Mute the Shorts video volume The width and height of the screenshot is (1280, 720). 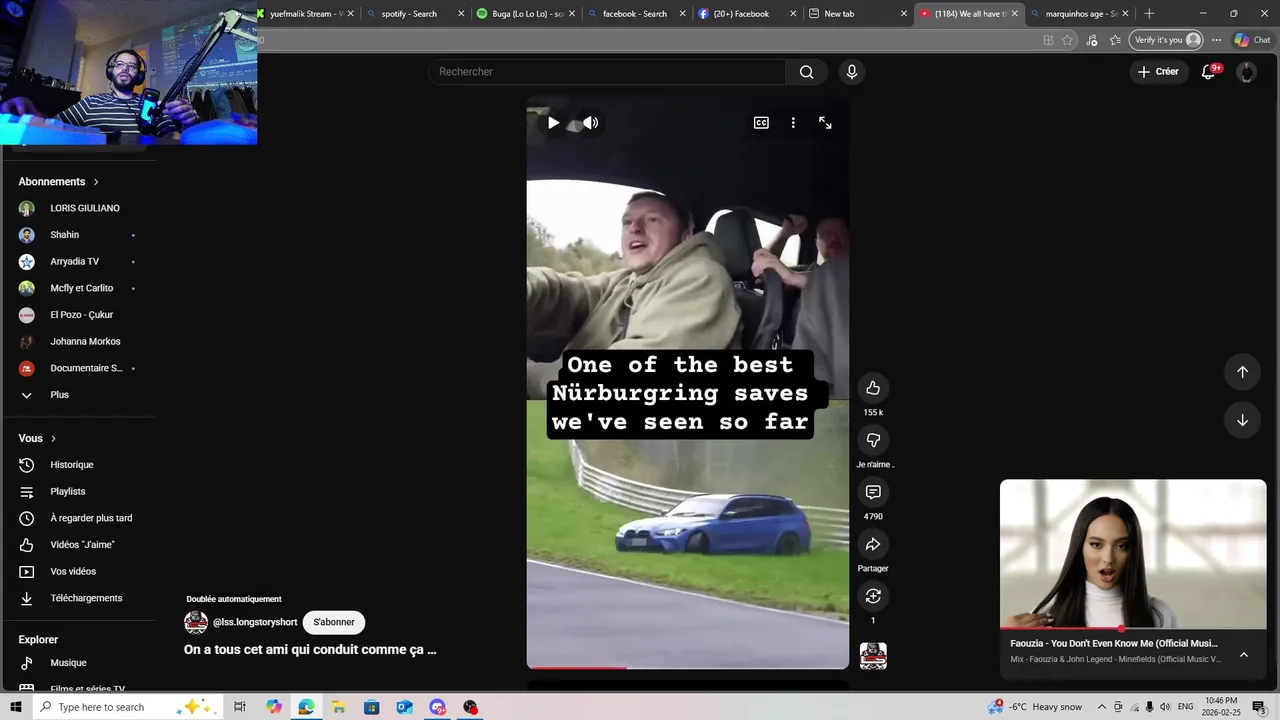tap(591, 123)
